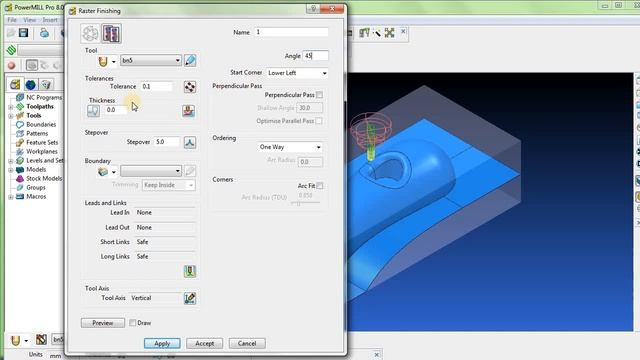Click the help button in dialog title bar
The width and height of the screenshot is (640, 360).
(x=313, y=9)
